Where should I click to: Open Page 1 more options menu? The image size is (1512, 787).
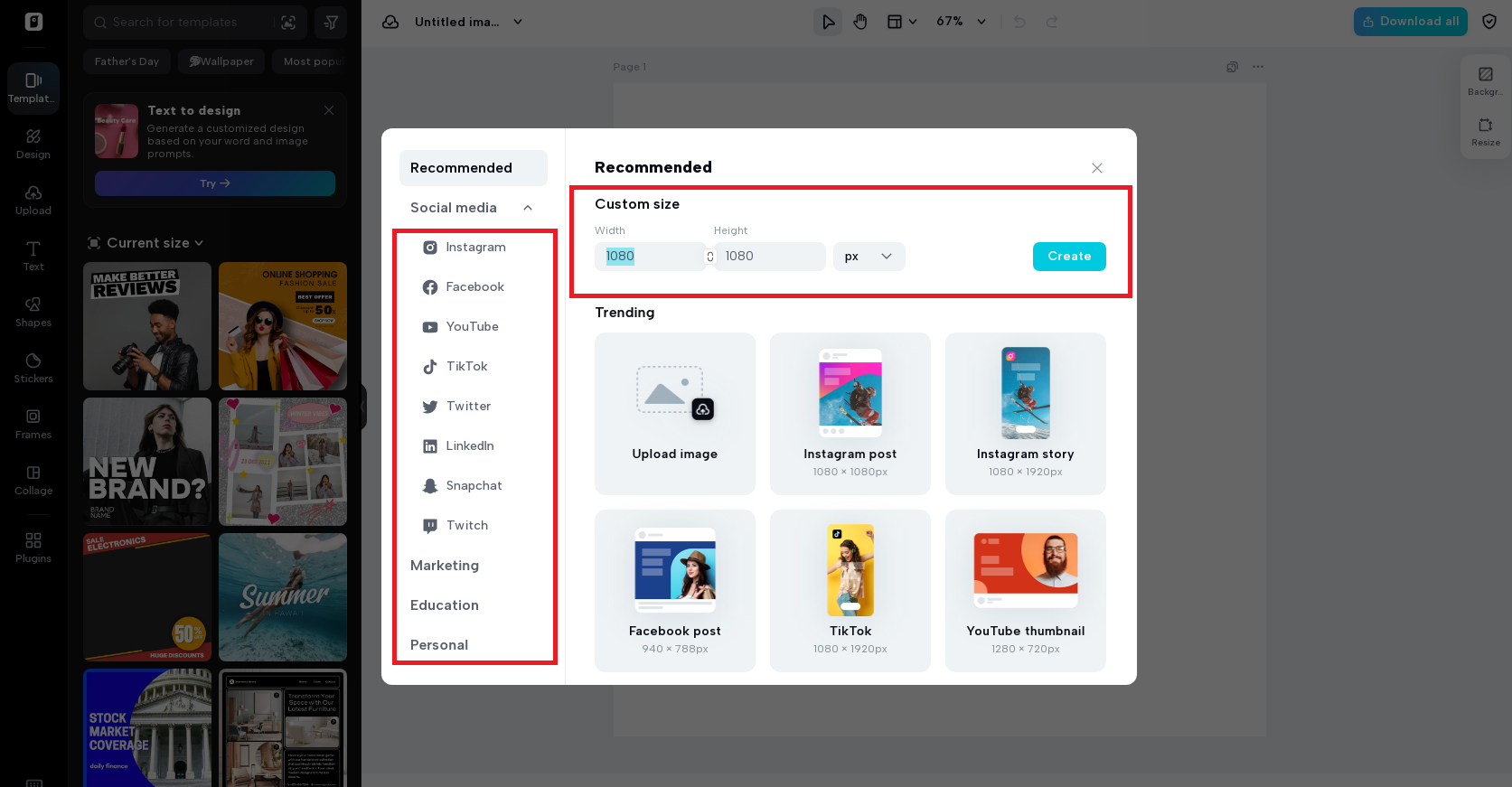tap(1258, 67)
